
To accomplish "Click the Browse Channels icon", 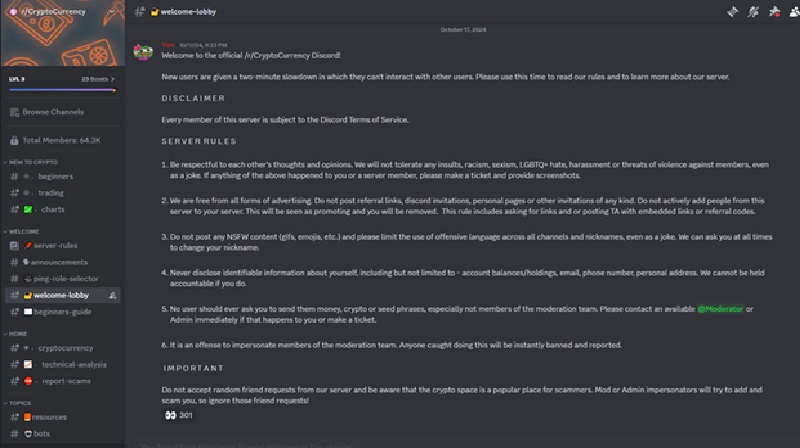I will click(13, 112).
